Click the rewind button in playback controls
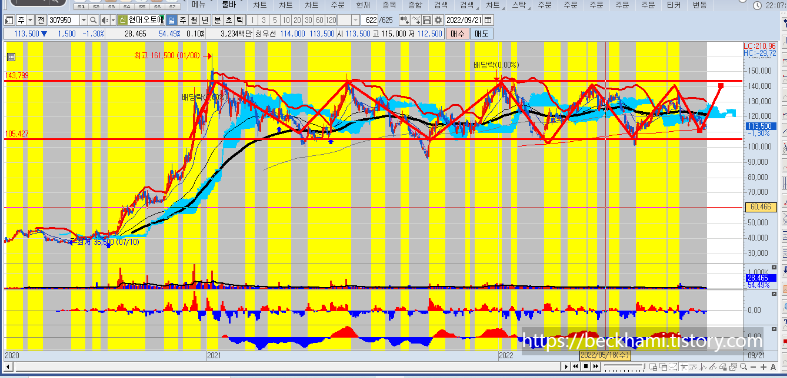Image resolution: width=787 pixels, height=378 pixels. (x=576, y=366)
